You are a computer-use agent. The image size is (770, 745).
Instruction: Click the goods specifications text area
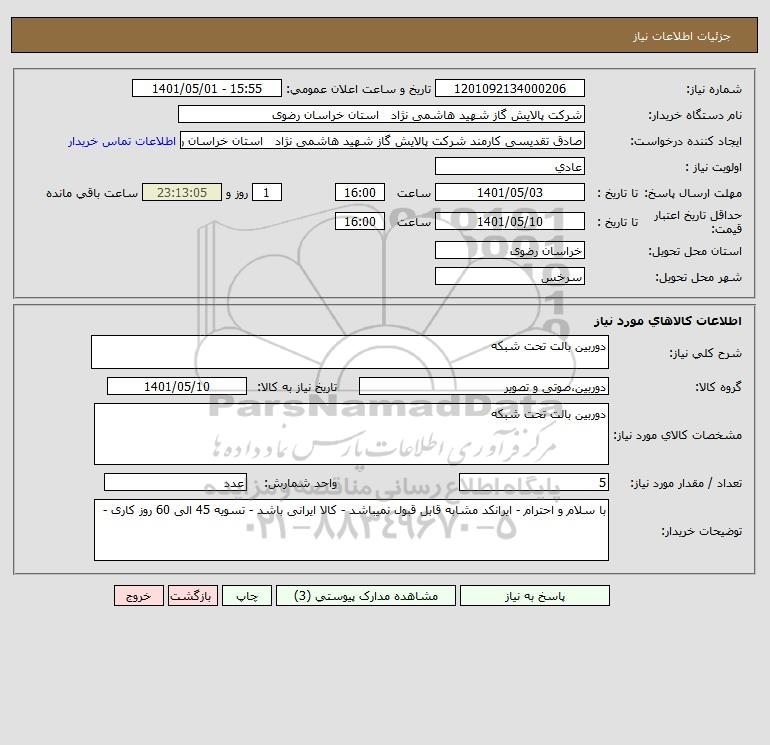pos(351,434)
